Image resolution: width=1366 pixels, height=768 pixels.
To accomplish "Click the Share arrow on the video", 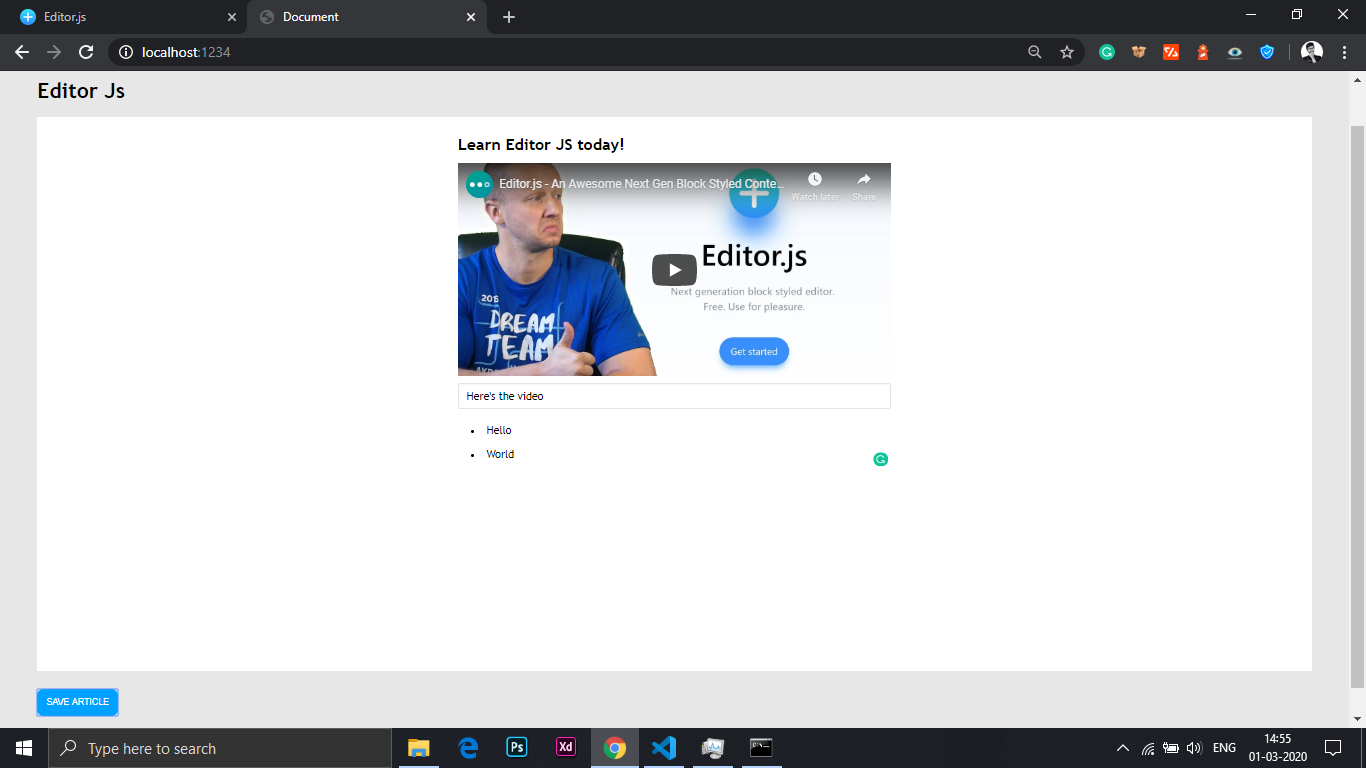I will click(x=862, y=181).
